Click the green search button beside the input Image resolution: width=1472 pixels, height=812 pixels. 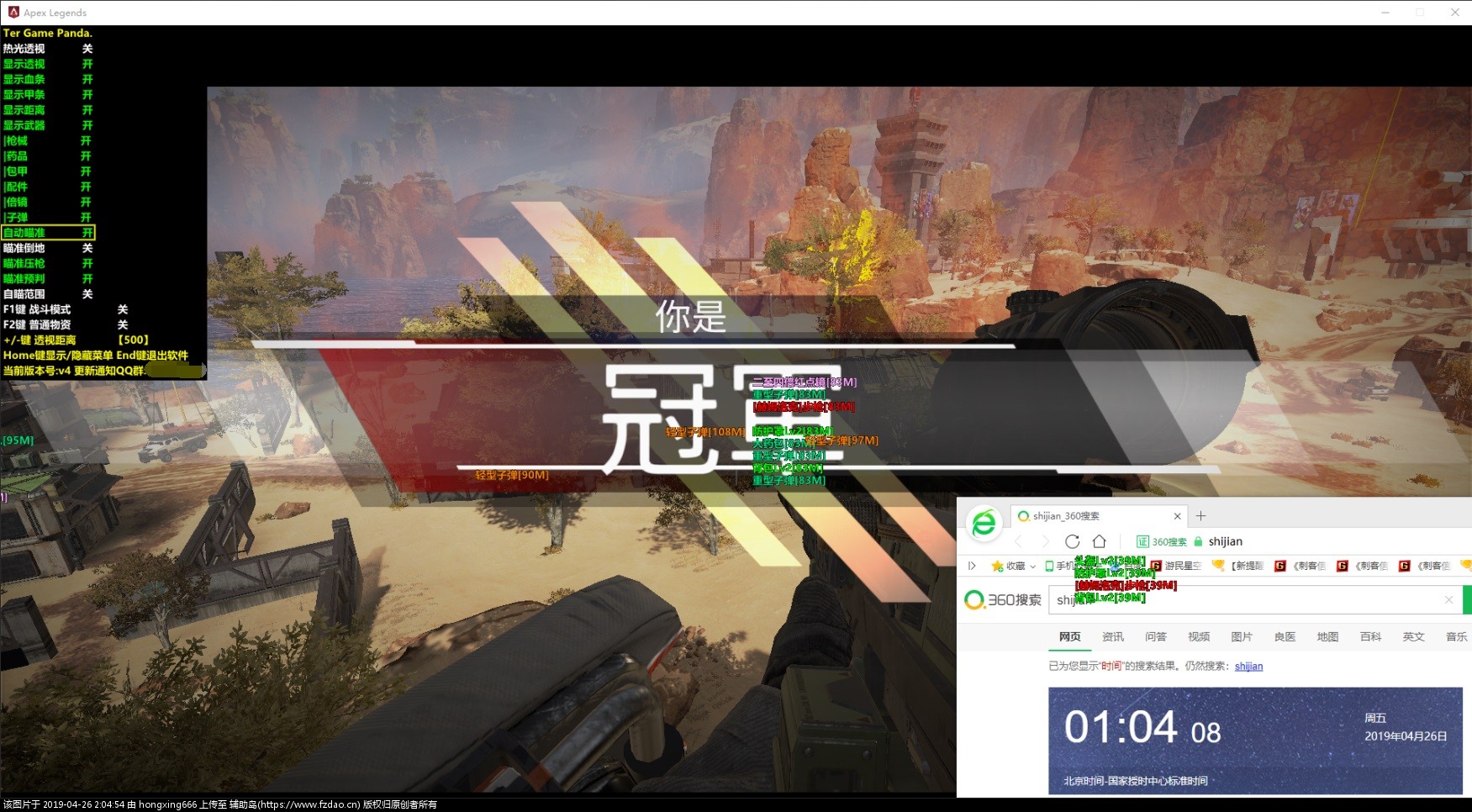coord(1467,599)
